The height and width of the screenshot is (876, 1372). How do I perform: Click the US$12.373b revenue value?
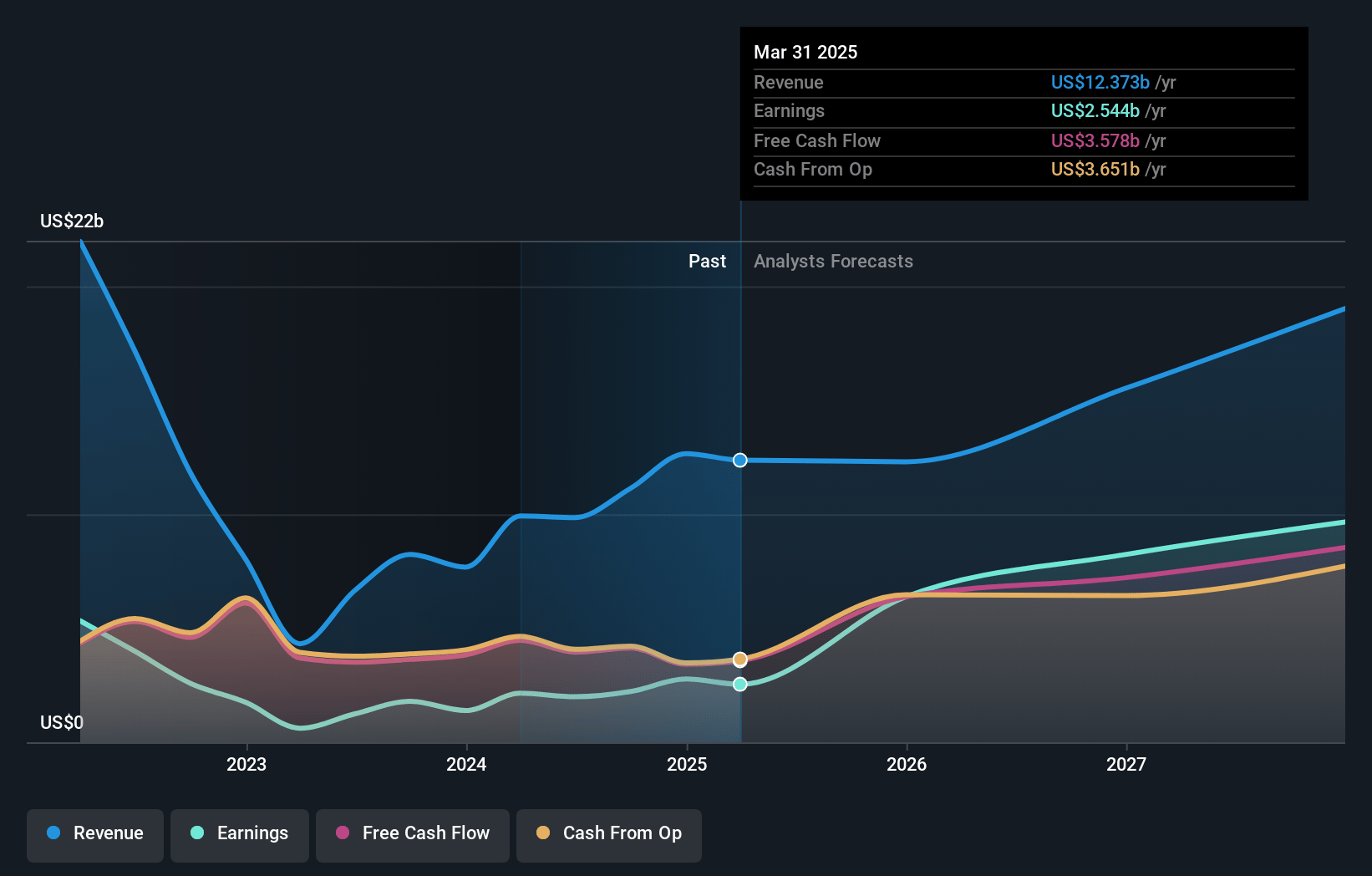coord(1100,83)
